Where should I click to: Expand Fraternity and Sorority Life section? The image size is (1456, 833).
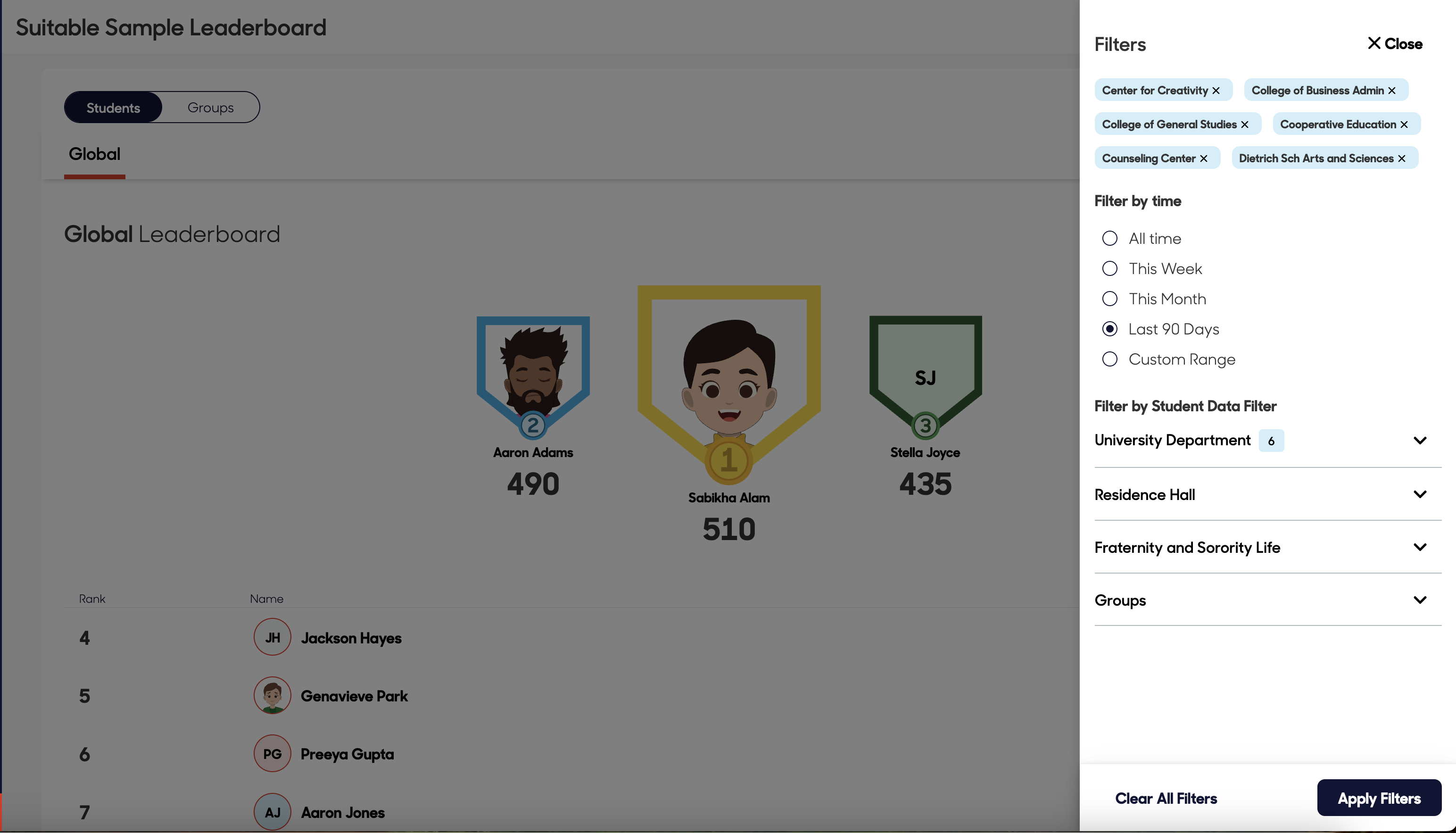click(x=1419, y=548)
